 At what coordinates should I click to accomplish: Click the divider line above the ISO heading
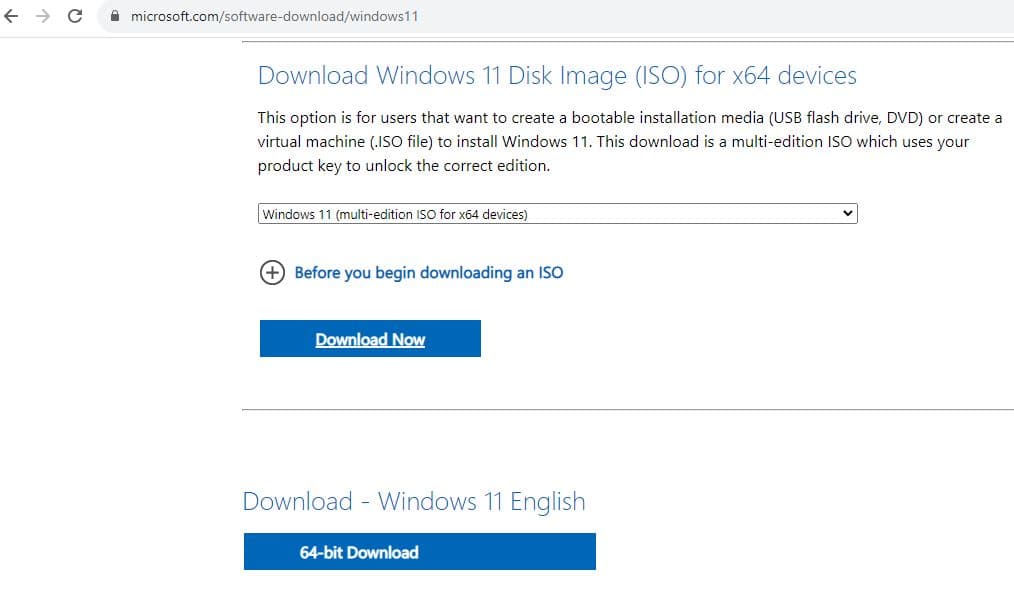(627, 41)
